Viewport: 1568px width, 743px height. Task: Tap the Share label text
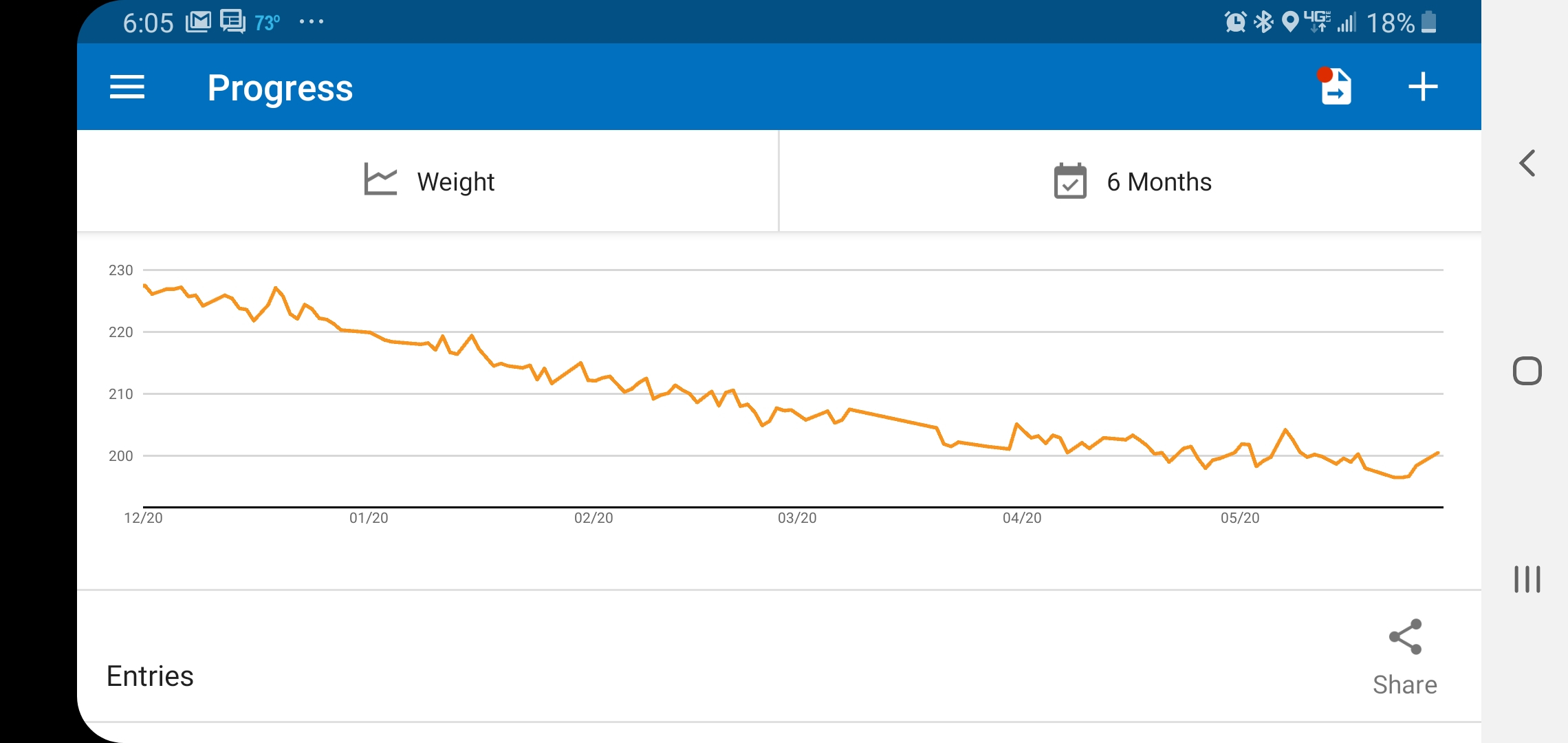tap(1405, 685)
